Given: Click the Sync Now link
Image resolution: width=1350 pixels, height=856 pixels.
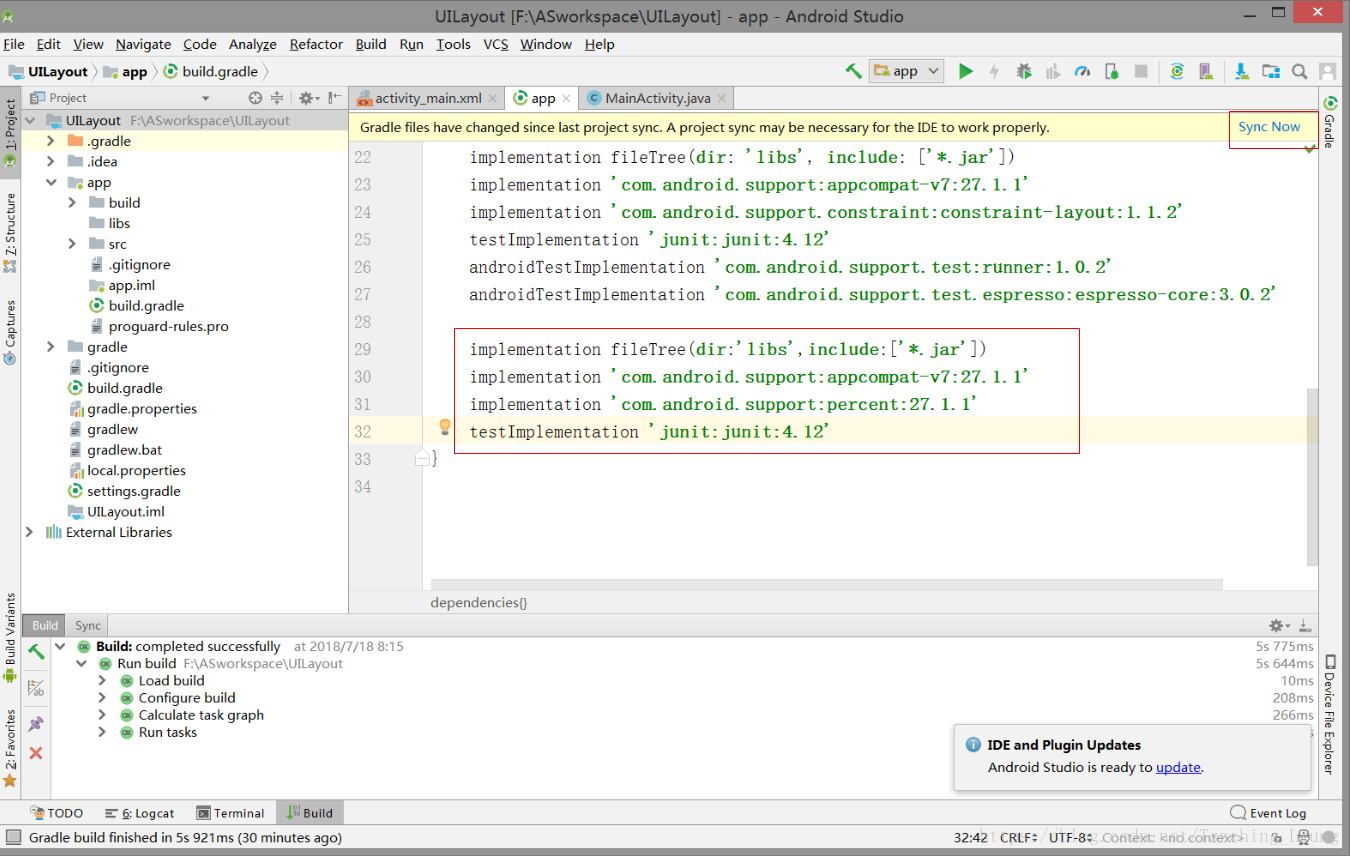Looking at the screenshot, I should tap(1269, 127).
